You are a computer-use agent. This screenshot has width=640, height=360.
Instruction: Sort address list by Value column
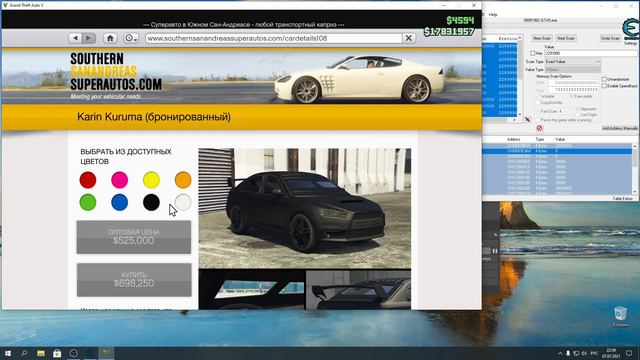(560, 139)
